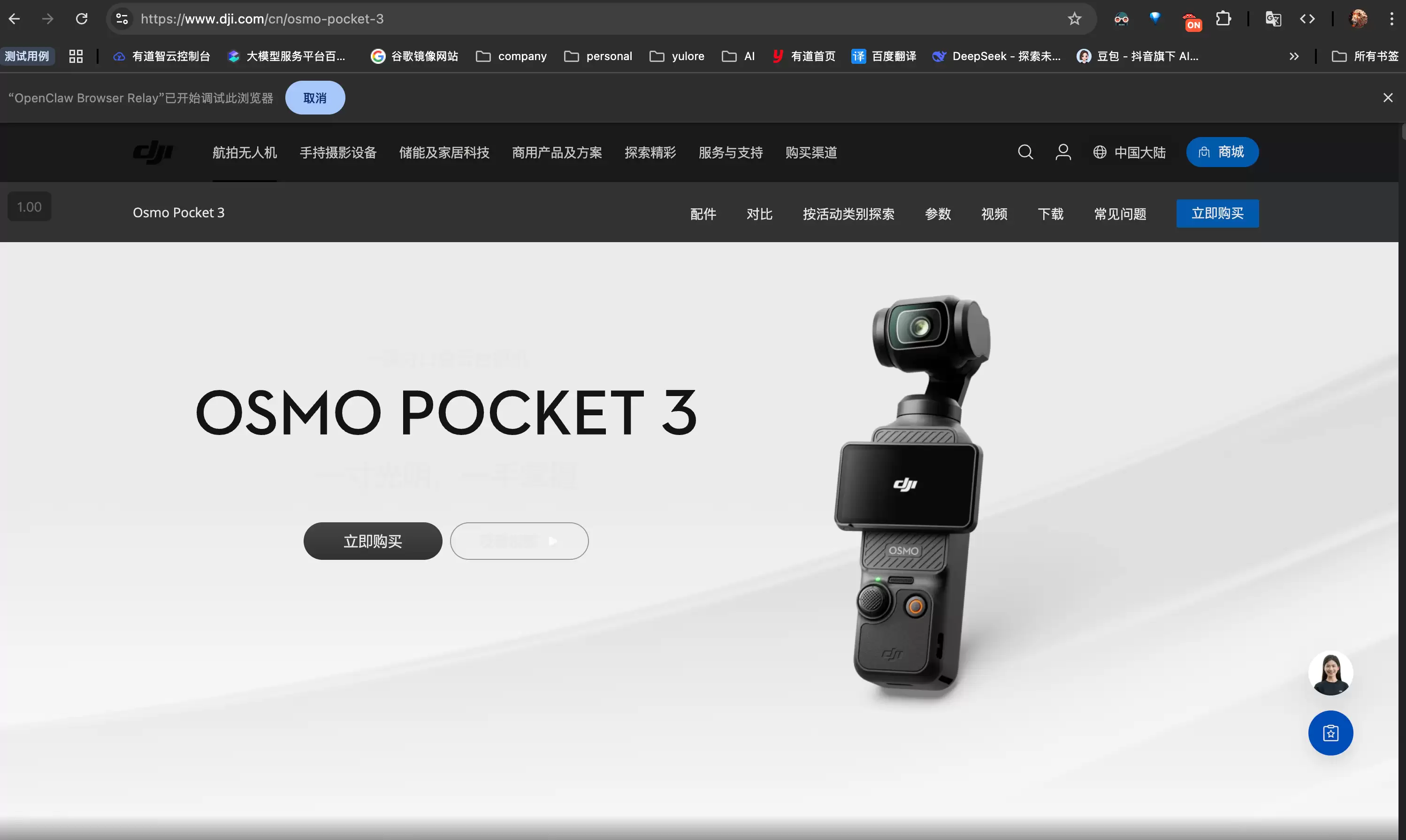Go to the 参数 specs tab
The image size is (1406, 840).
tap(937, 214)
